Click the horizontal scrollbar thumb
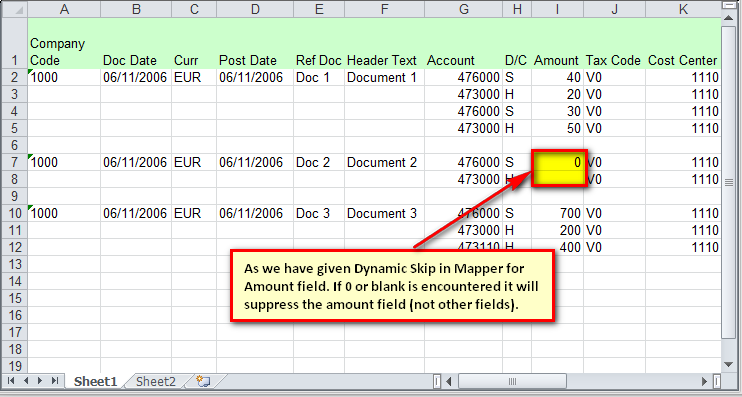The height and width of the screenshot is (397, 742). [x=512, y=381]
